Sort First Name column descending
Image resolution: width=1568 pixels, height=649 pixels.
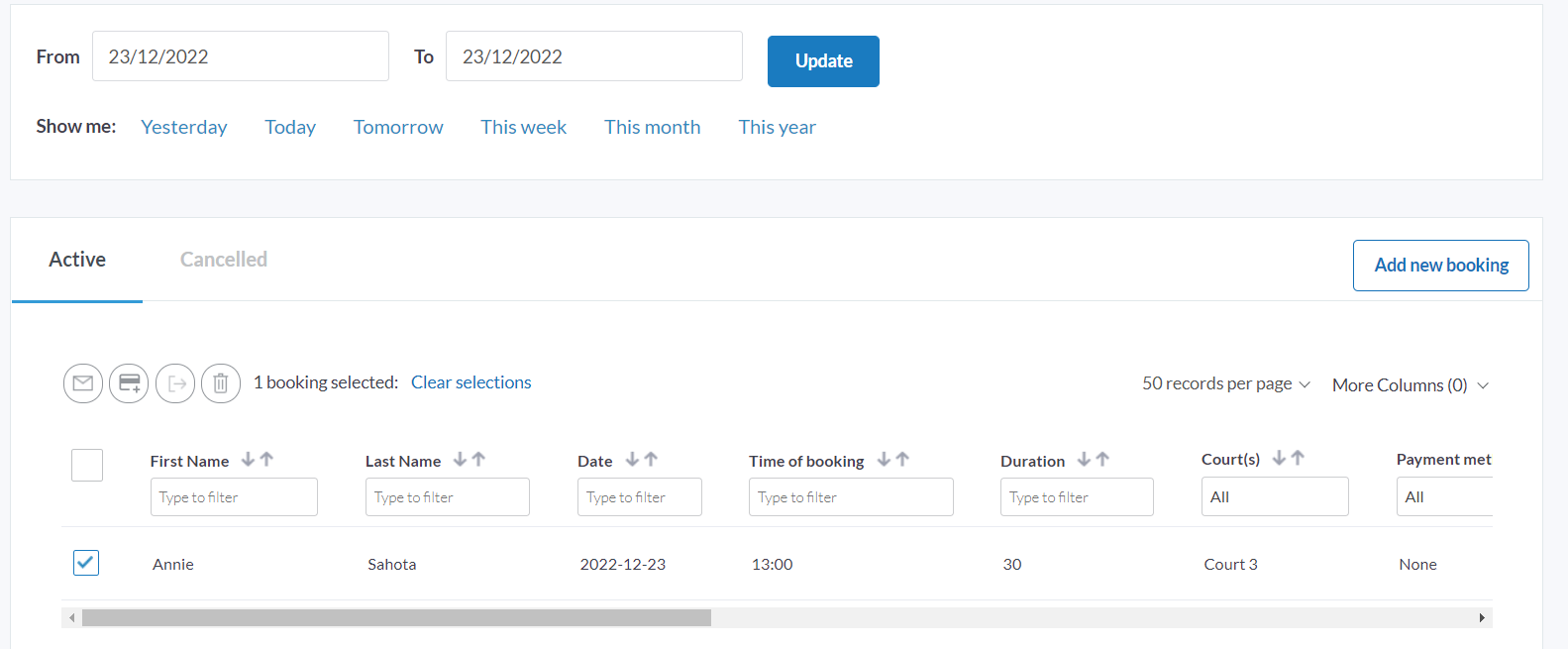point(248,460)
